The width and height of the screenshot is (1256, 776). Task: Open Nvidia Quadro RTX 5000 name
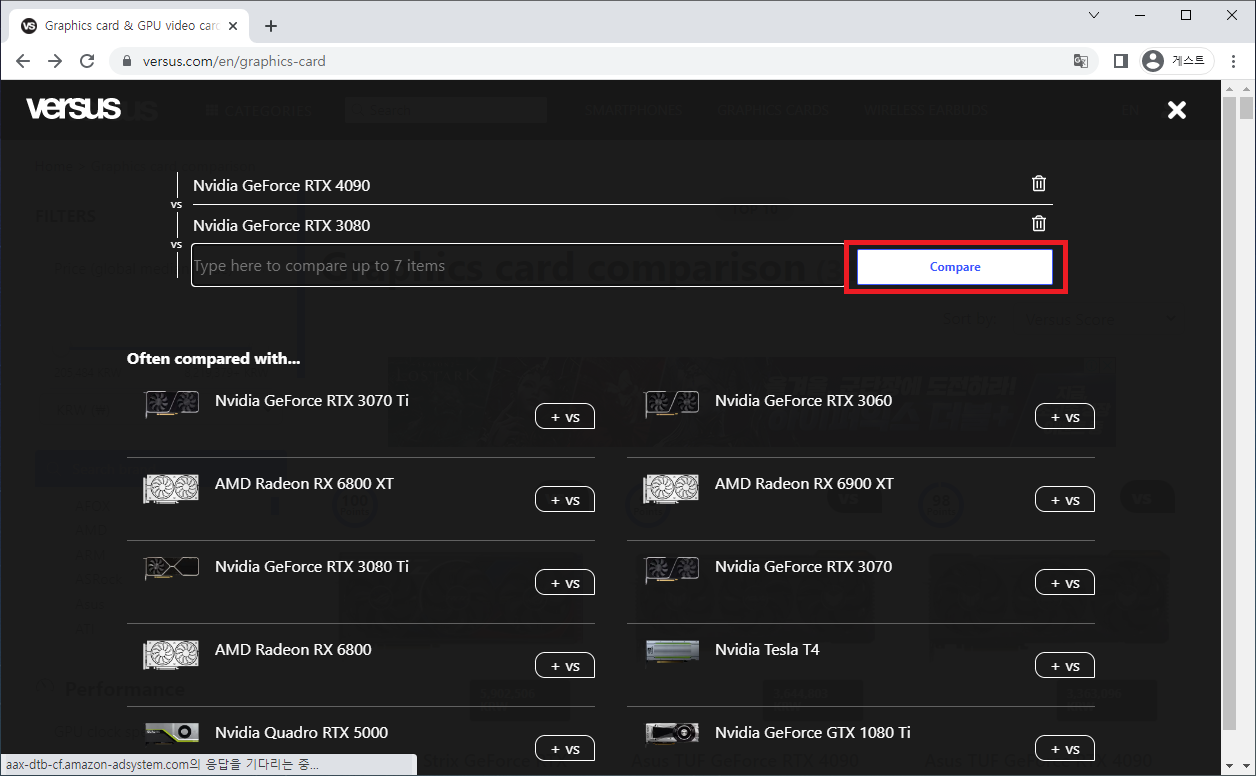tap(302, 733)
